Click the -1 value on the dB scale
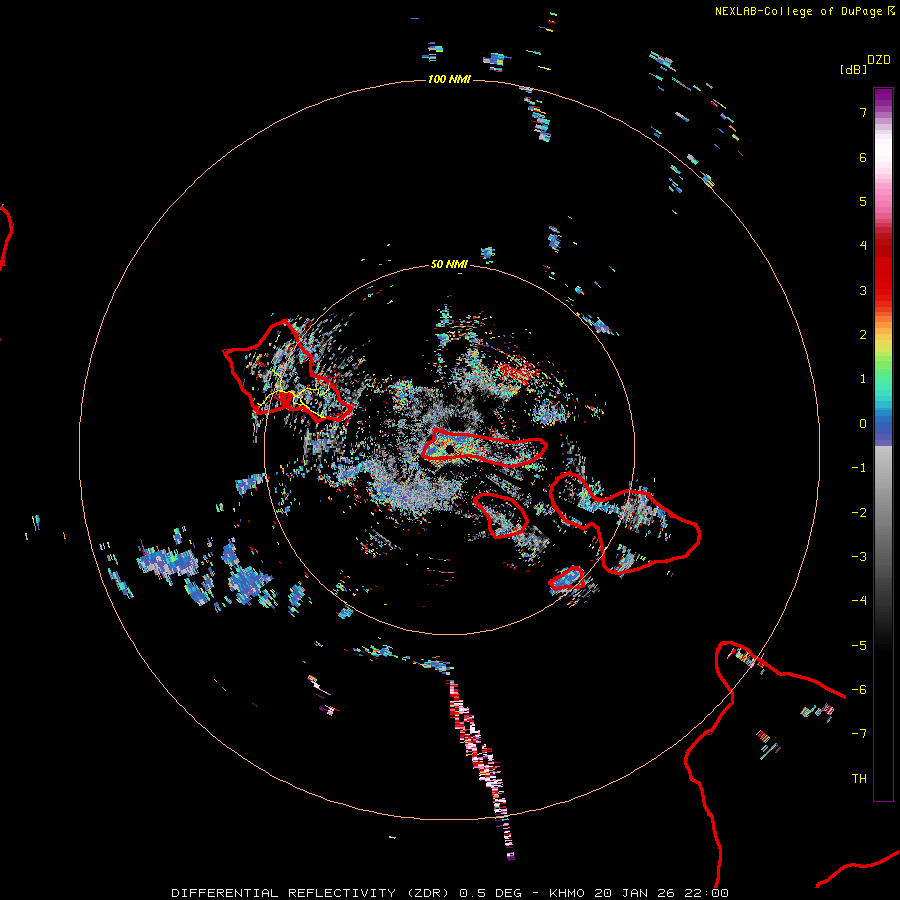The image size is (900, 900). [859, 468]
